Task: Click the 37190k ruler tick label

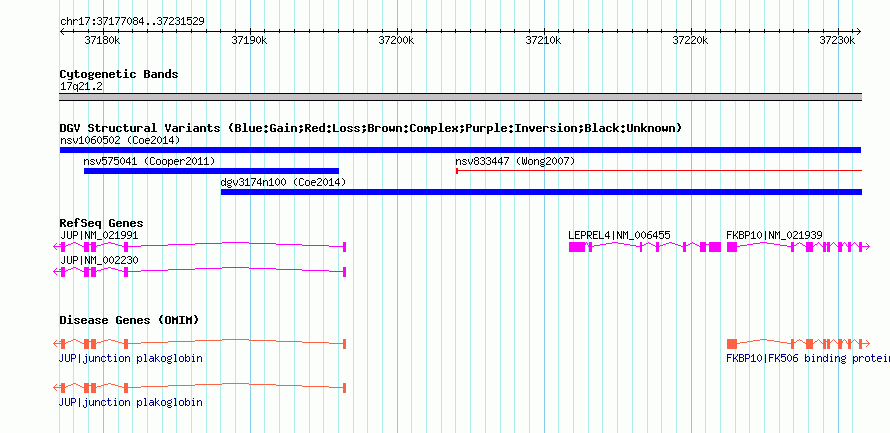Action: 249,40
